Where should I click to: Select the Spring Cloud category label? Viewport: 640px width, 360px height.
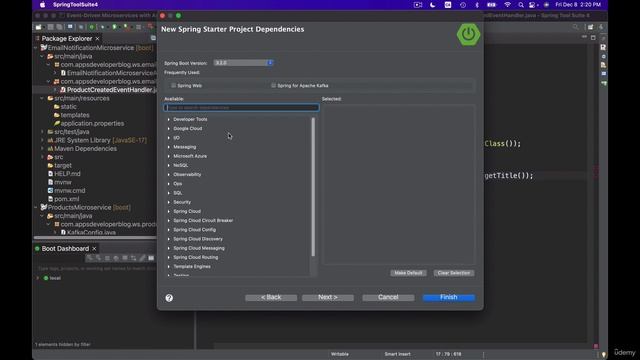coord(187,211)
